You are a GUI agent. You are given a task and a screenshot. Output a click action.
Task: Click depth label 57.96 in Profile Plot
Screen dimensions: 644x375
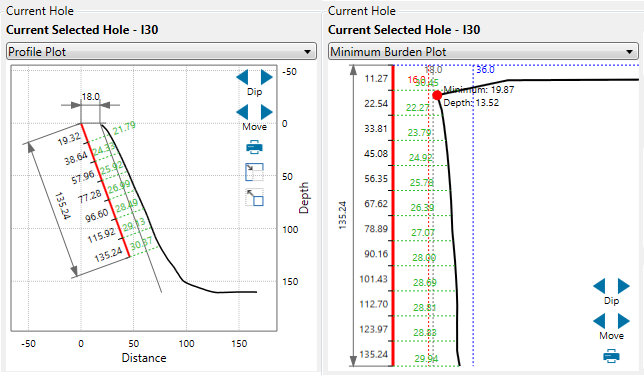(x=83, y=177)
